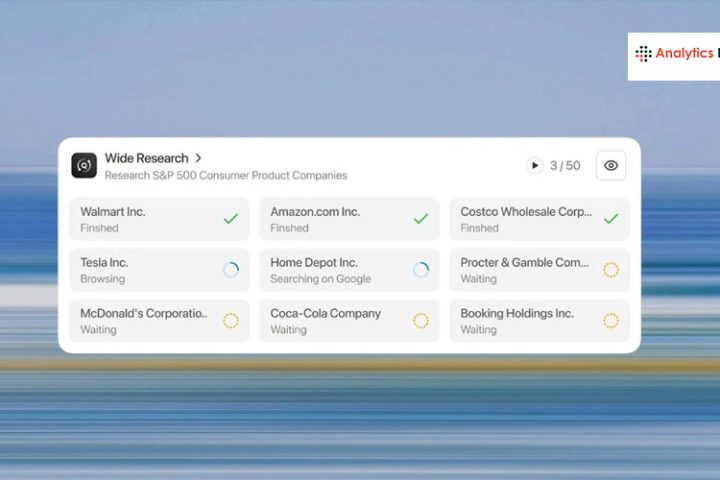Click the Research S&P 500 Consumer Product Companies subtitle
This screenshot has width=720, height=480.
(x=226, y=175)
